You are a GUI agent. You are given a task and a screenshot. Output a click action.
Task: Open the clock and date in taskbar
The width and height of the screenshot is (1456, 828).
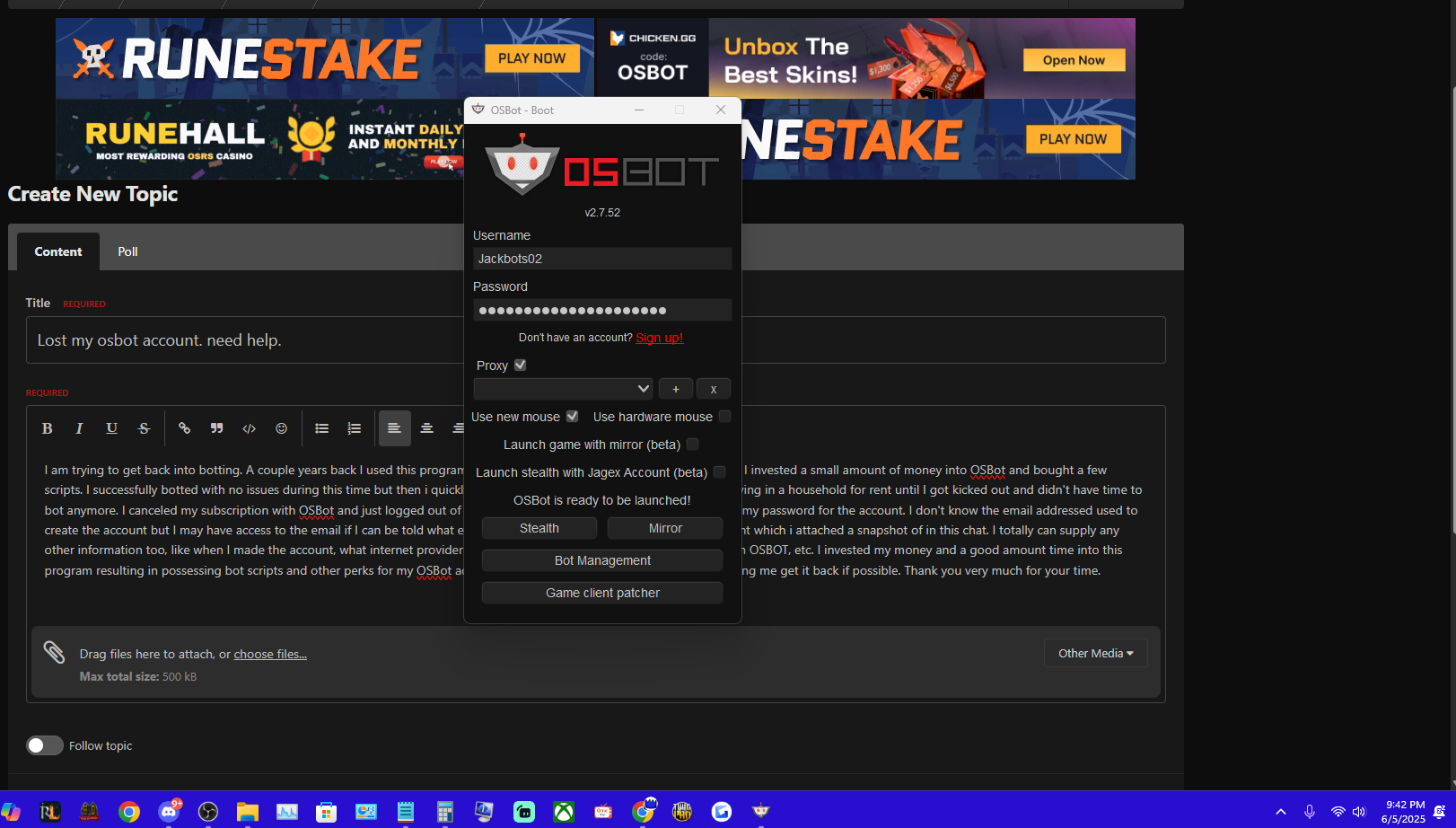click(1405, 812)
